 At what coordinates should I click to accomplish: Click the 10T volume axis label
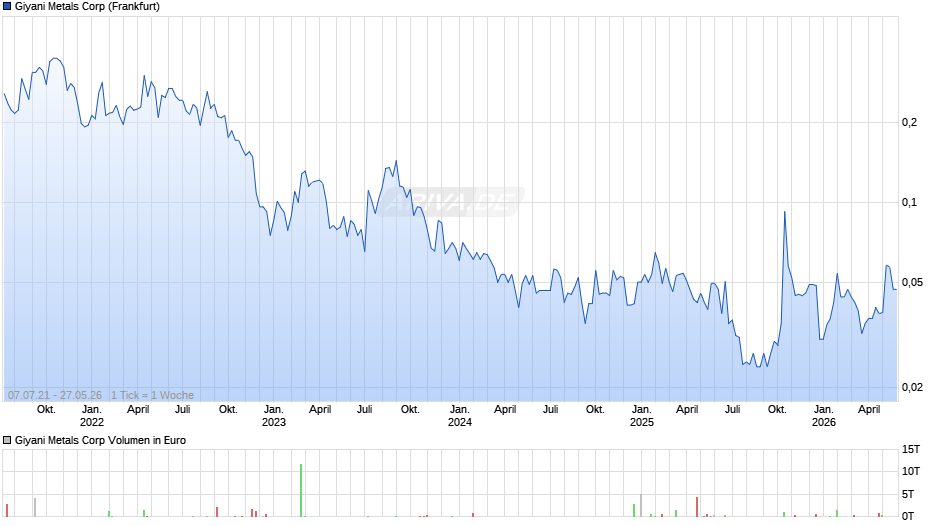click(911, 471)
